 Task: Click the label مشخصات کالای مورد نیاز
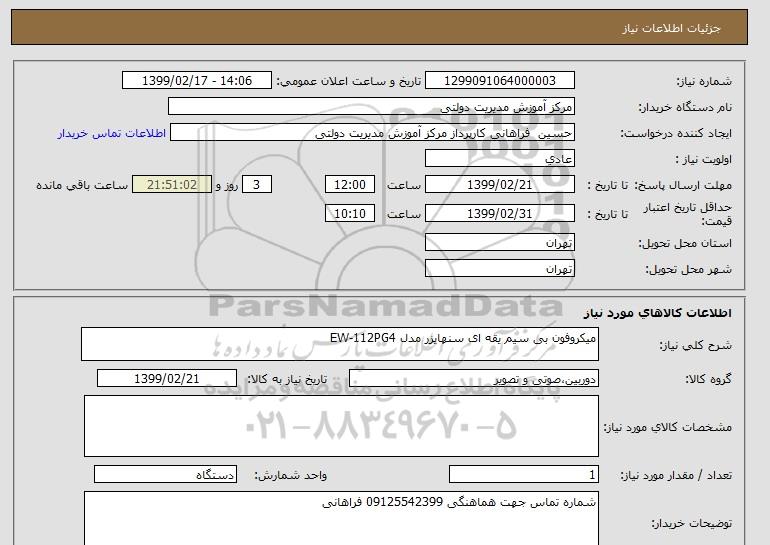pos(668,427)
